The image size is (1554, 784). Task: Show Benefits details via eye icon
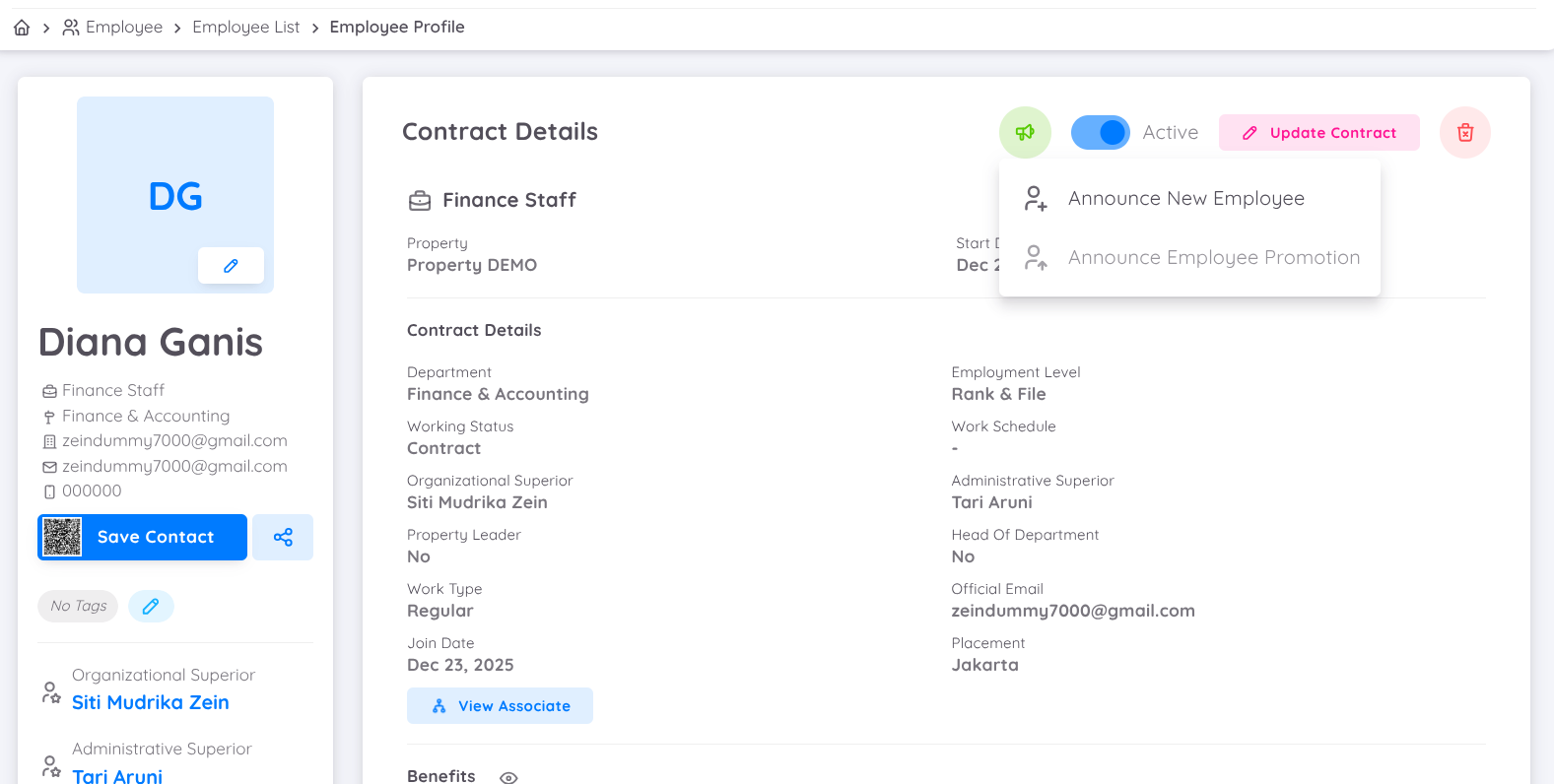508,777
